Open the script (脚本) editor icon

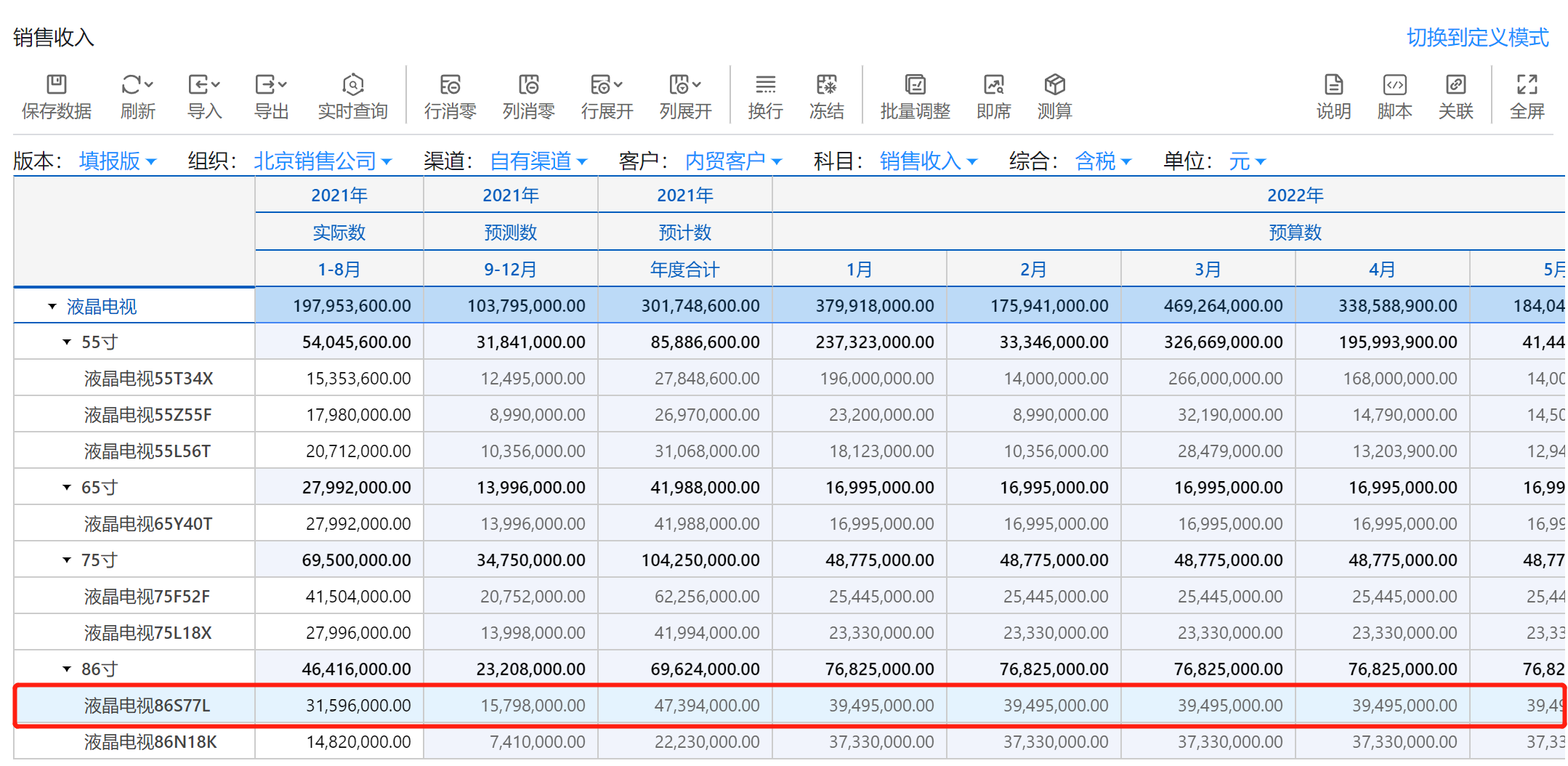(1394, 85)
